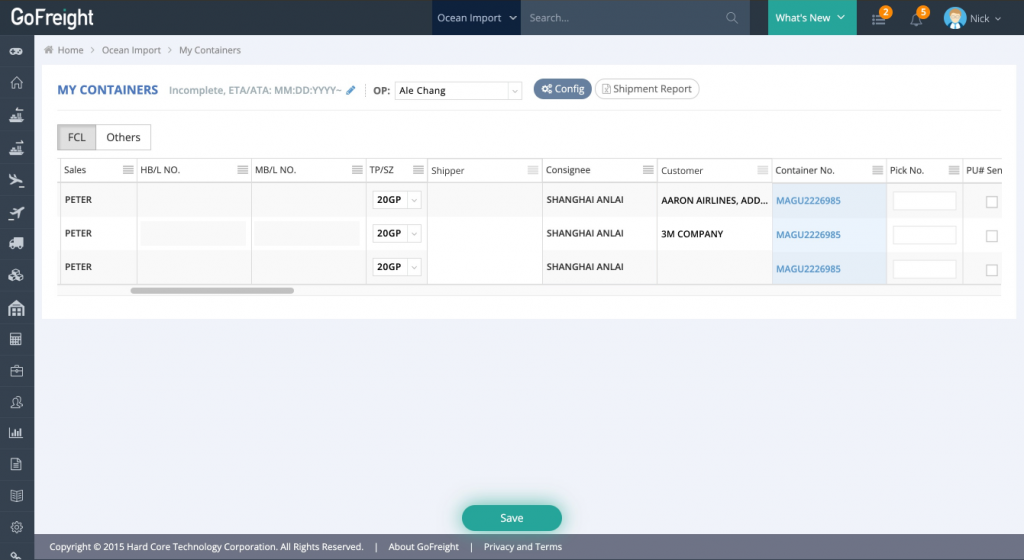Image resolution: width=1024 pixels, height=560 pixels.
Task: Tick the PU# Sent checkbox in first row
Action: [x=991, y=202]
